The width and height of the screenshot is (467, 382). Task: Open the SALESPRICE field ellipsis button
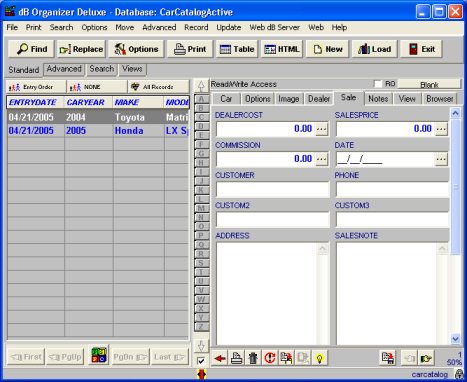point(441,129)
